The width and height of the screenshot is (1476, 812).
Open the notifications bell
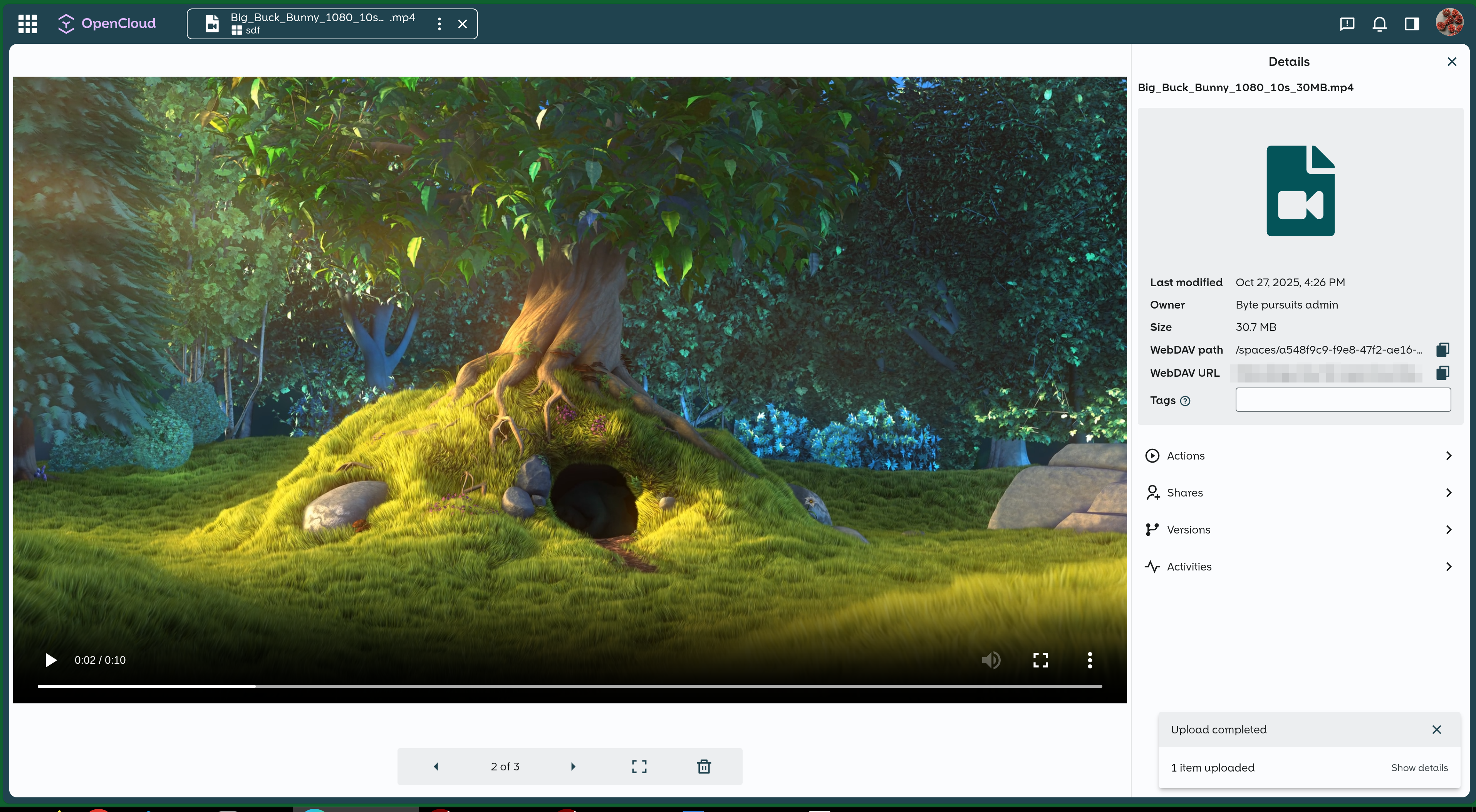pos(1379,23)
